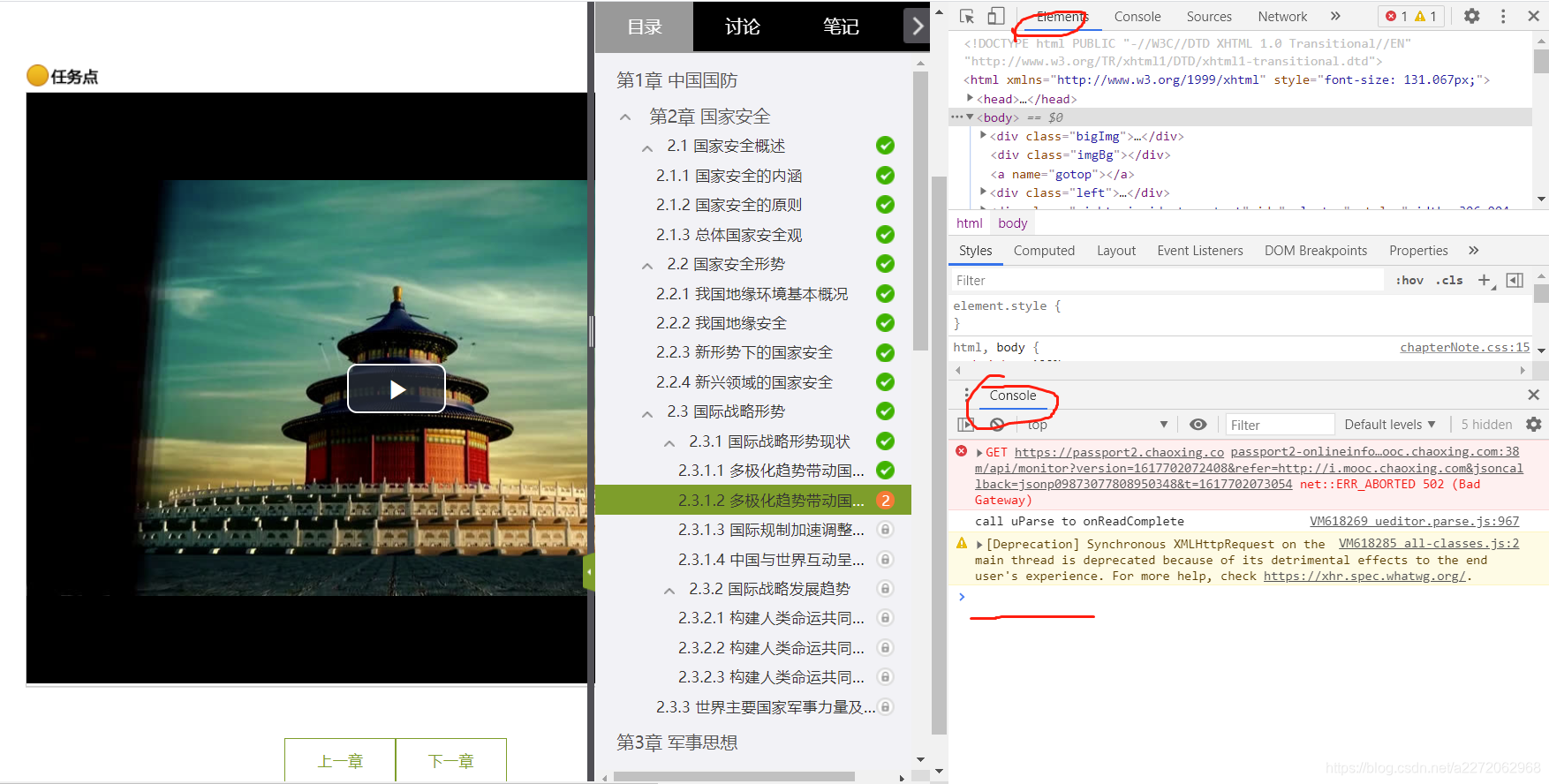Click the Styles filter input field
The width and height of the screenshot is (1549, 784).
tap(1167, 280)
